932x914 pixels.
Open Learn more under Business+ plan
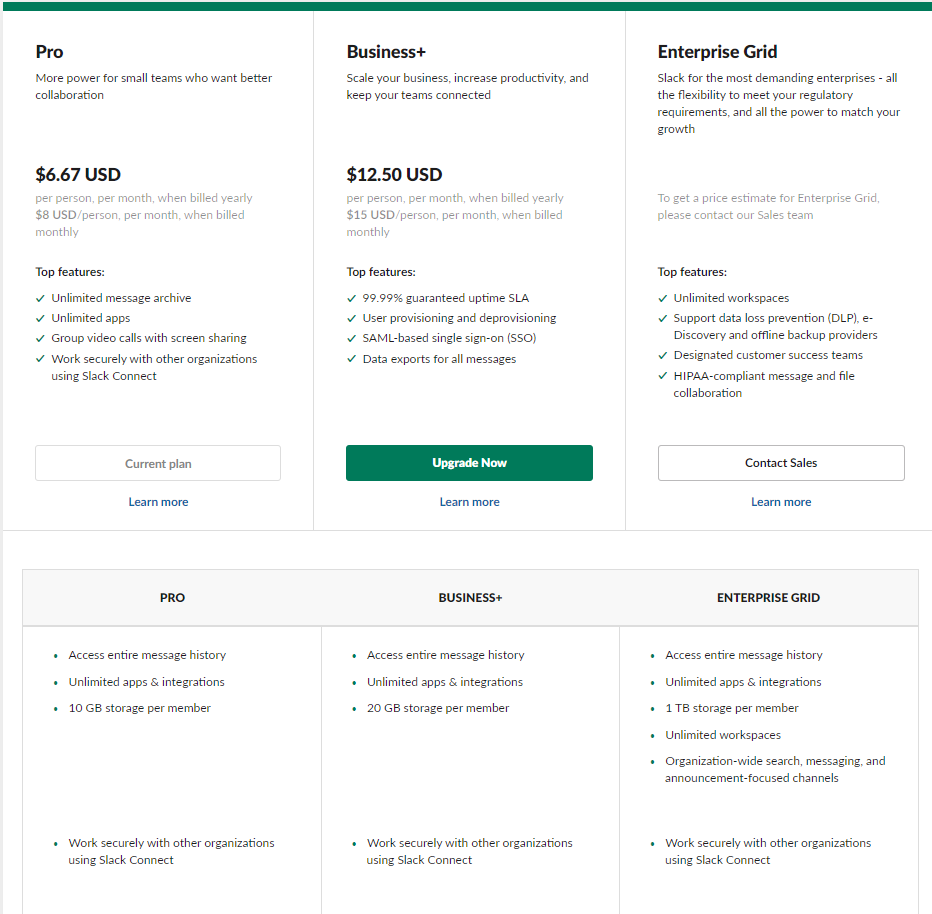click(470, 502)
